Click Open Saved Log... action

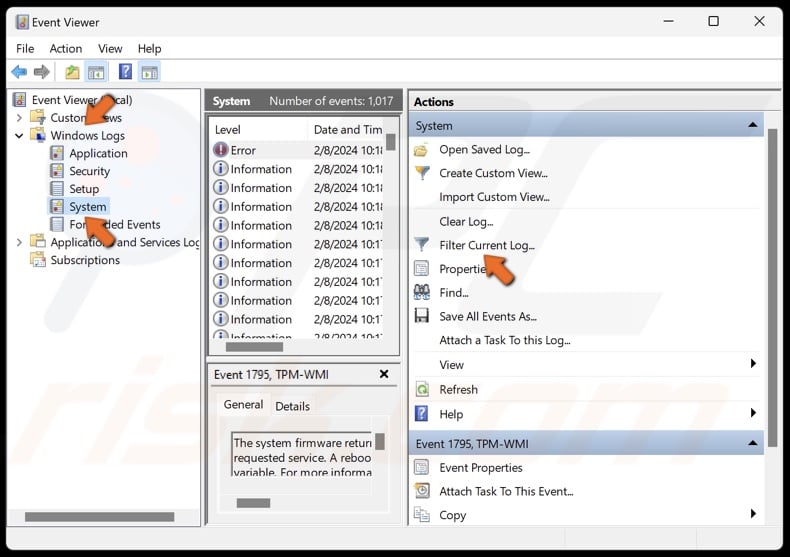coord(484,150)
